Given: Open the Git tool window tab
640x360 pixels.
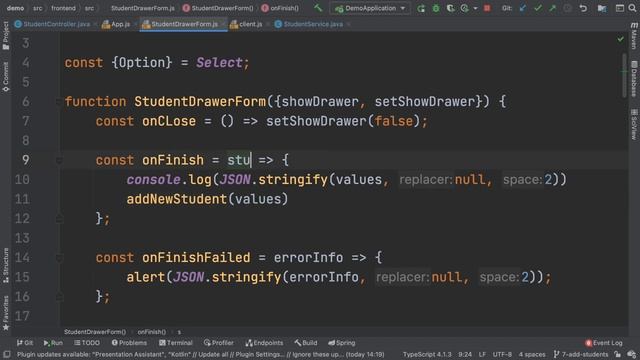Looking at the screenshot, I should pos(25,343).
